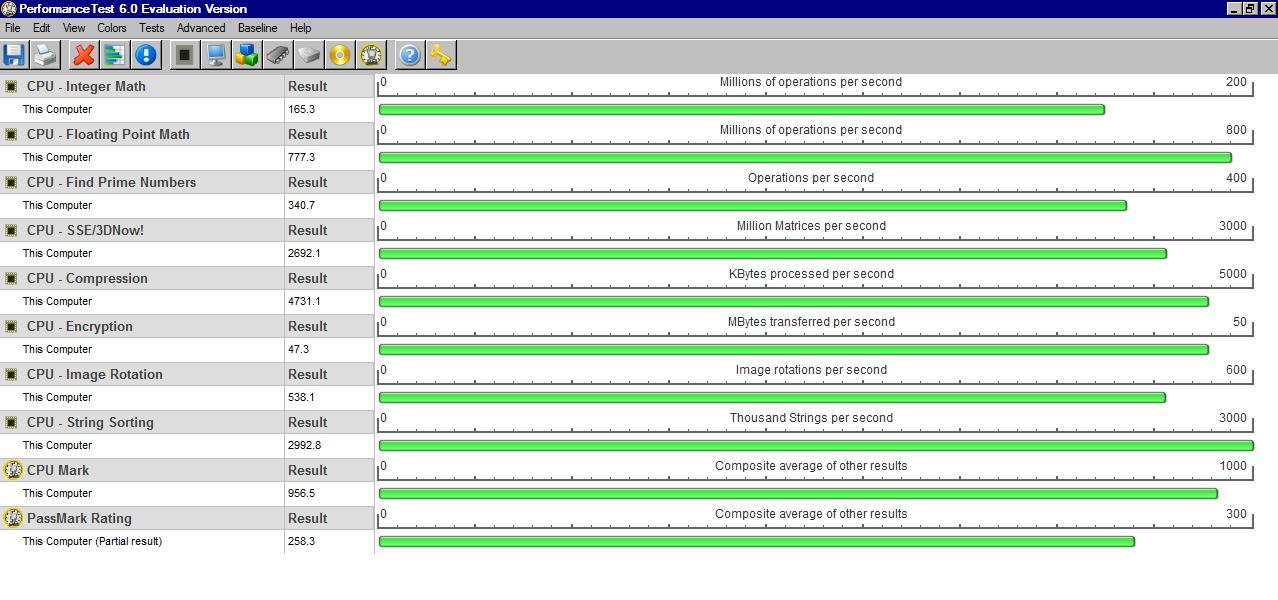Select the PassMark Rating header label

click(x=79, y=518)
